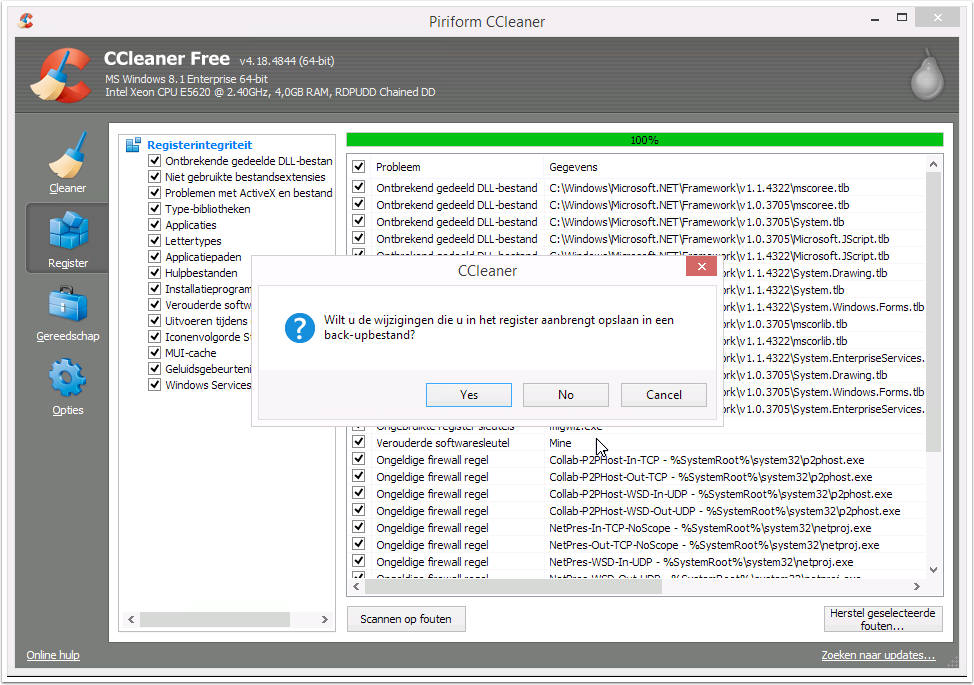Toggle Ontbrekende gedeelde DLL-bestanden checkbox

click(155, 161)
